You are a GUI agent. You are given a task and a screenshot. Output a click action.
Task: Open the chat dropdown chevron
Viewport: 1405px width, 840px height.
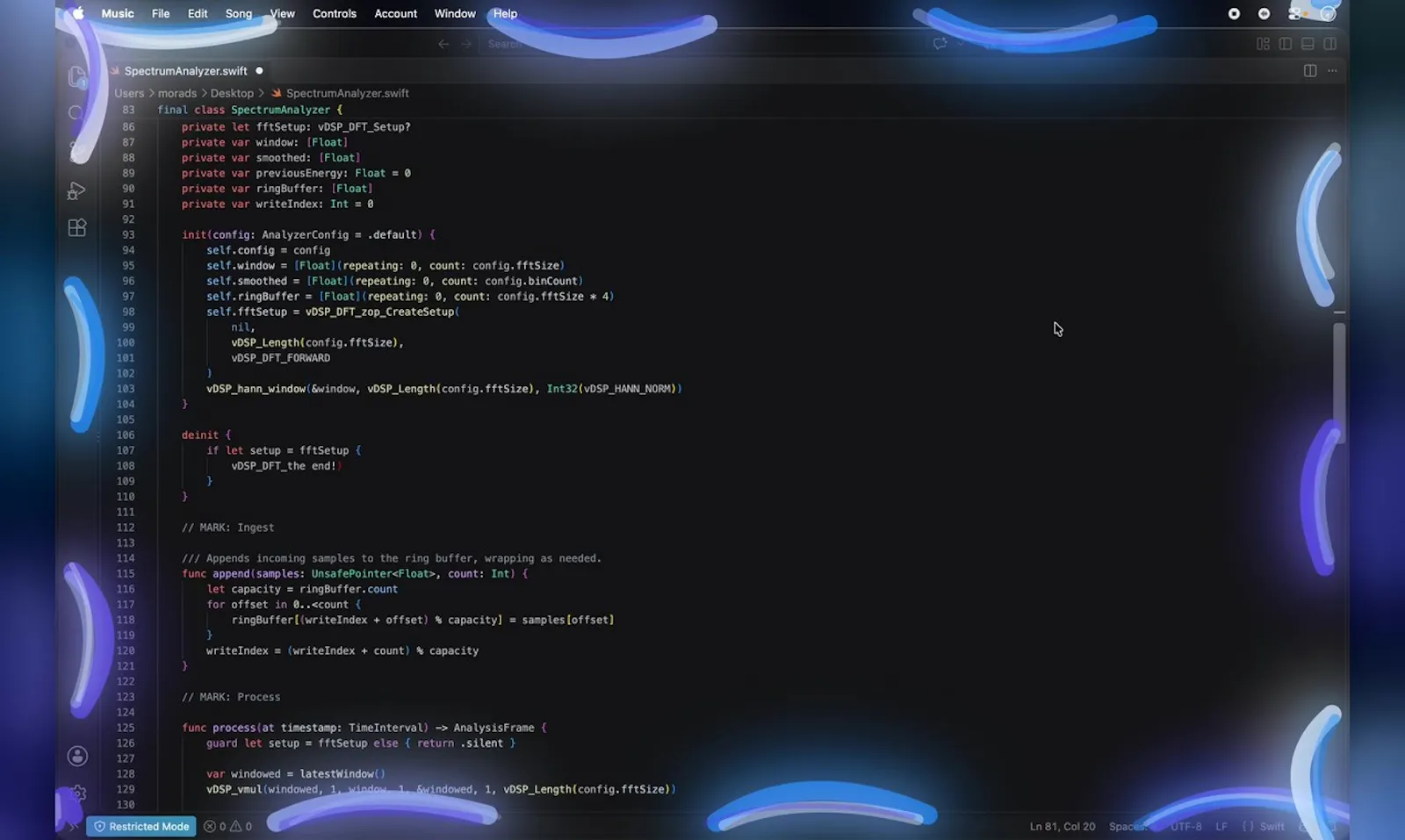(x=960, y=43)
